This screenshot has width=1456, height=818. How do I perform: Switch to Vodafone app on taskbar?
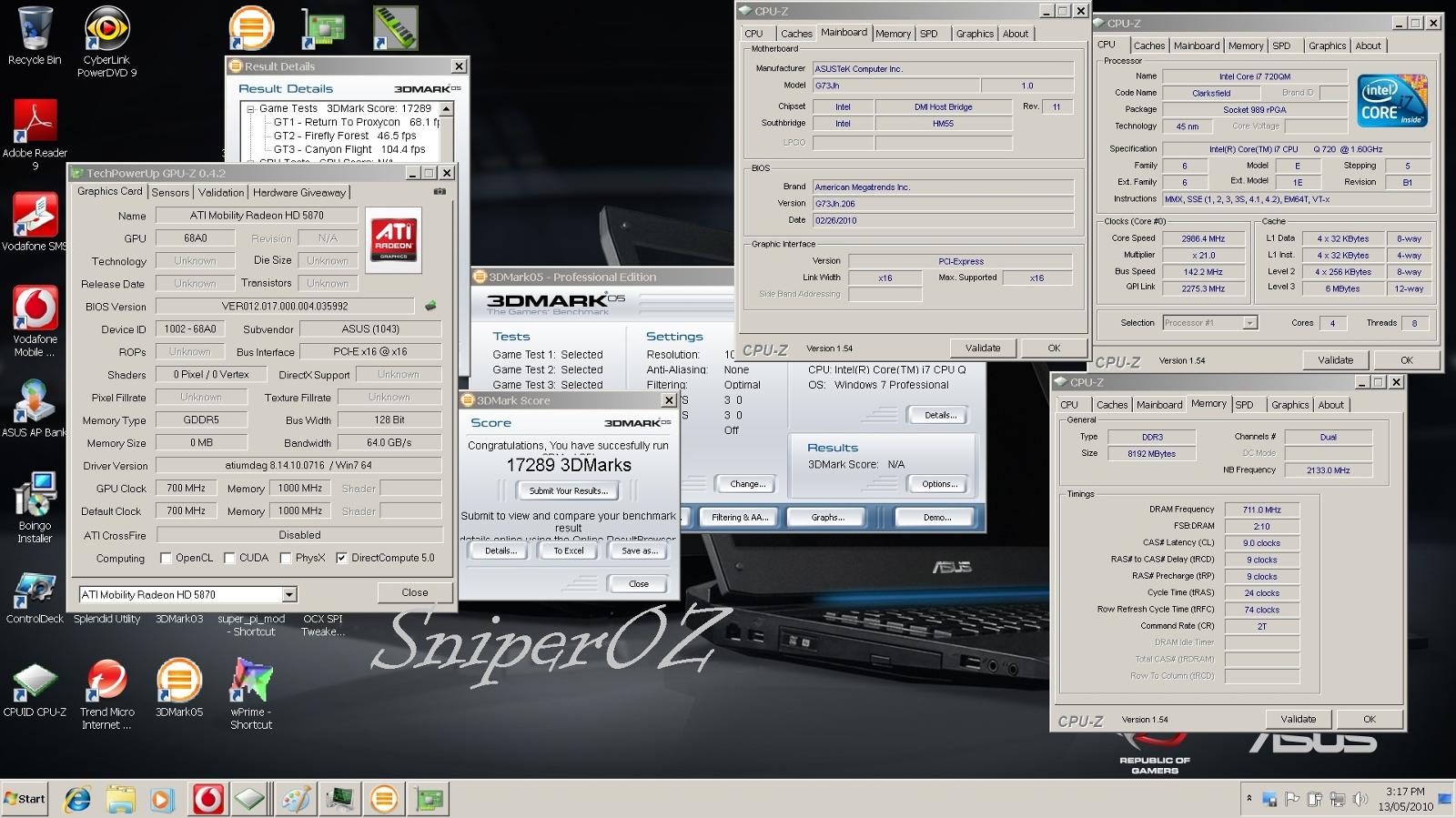[208, 800]
